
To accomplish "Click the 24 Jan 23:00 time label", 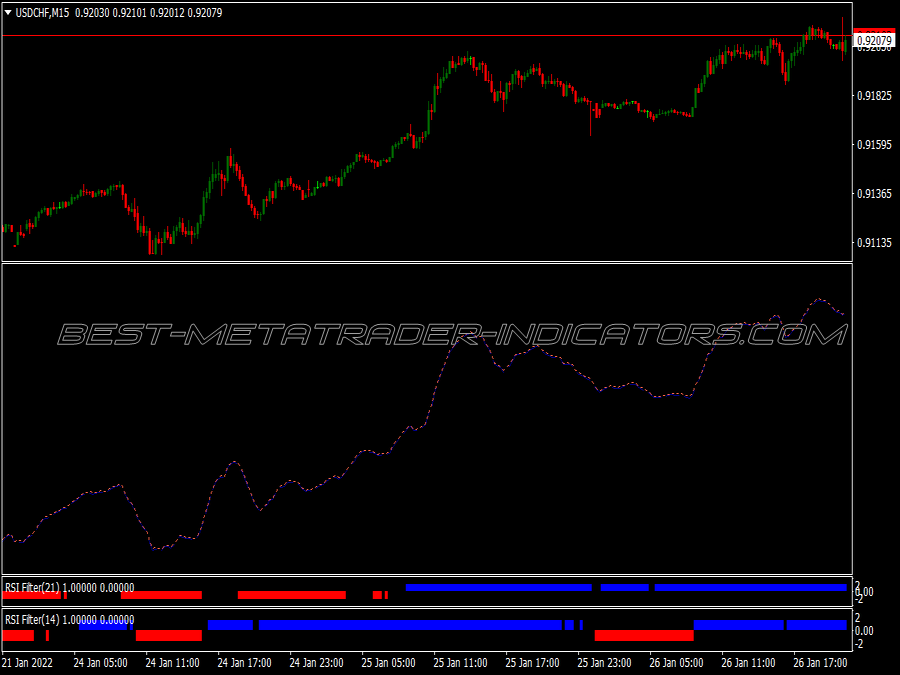I will pyautogui.click(x=316, y=662).
